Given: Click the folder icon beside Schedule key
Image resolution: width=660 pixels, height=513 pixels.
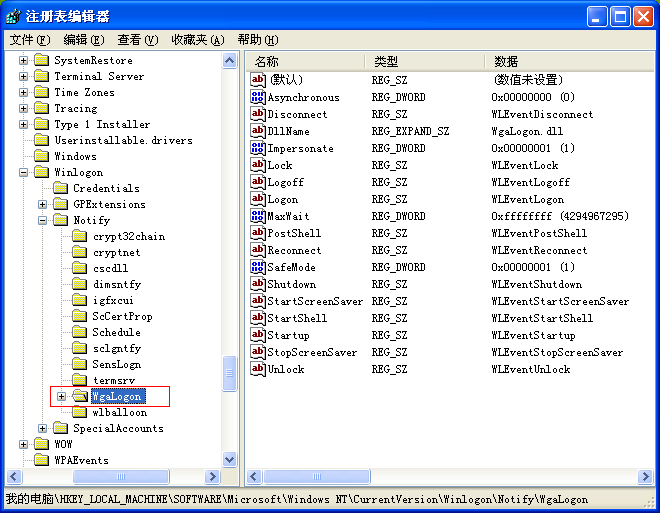Looking at the screenshot, I should (x=80, y=332).
